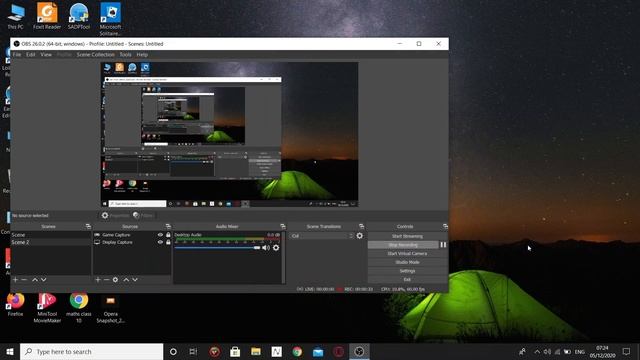Open the MiniTool MovieMaker desktop icon

(x=47, y=308)
